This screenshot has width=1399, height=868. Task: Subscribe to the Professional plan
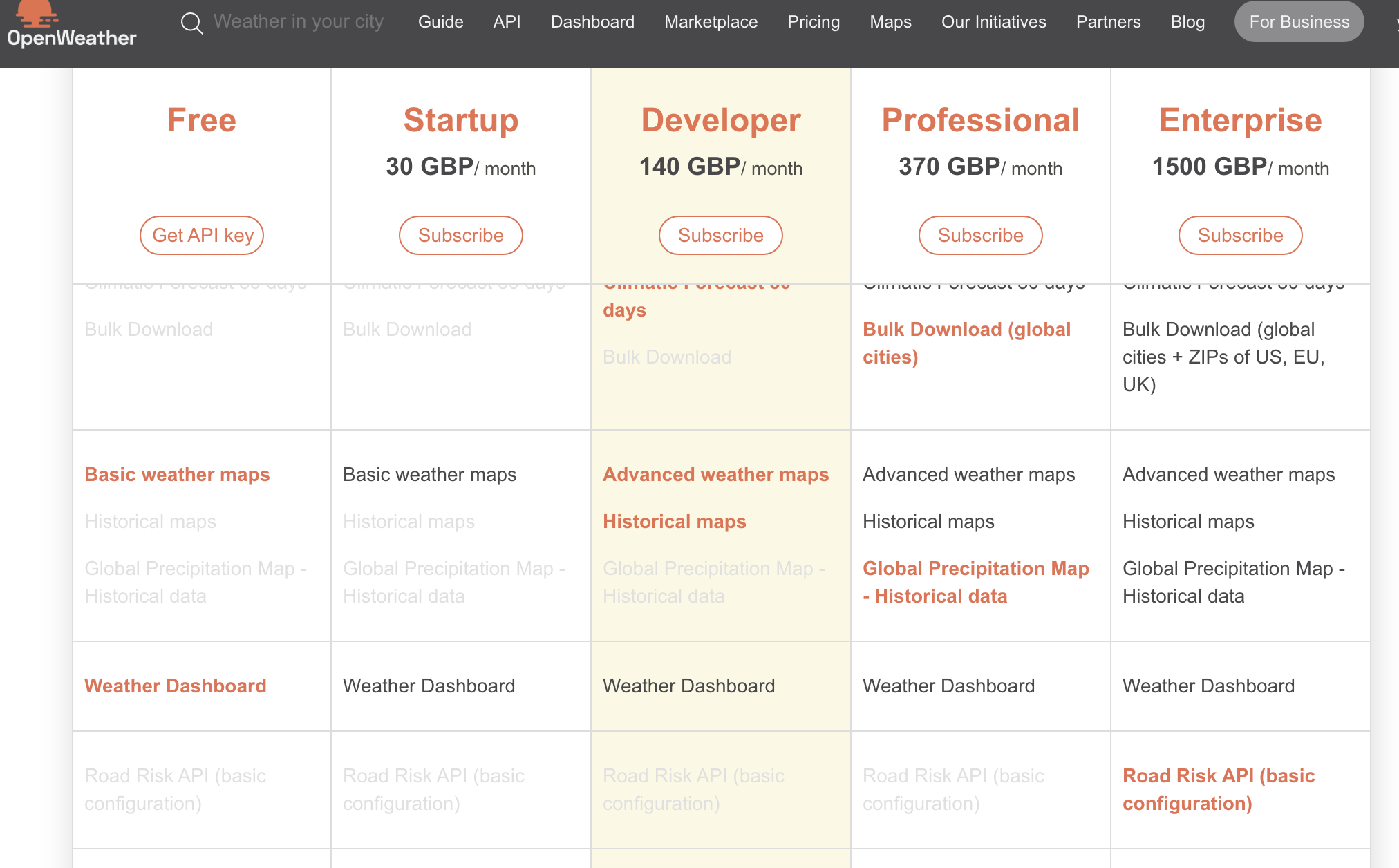tap(980, 236)
